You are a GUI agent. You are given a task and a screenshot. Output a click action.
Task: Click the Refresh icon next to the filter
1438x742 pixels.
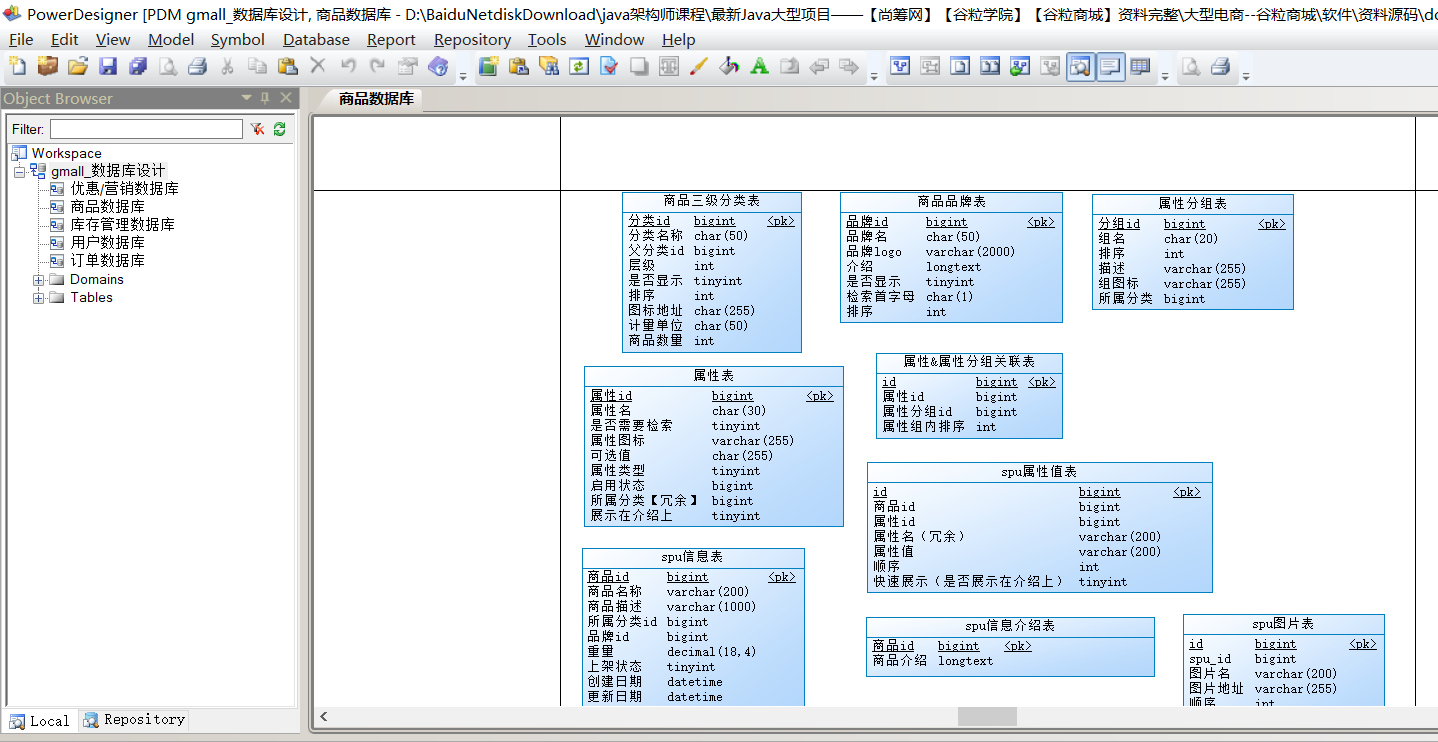pyautogui.click(x=279, y=129)
